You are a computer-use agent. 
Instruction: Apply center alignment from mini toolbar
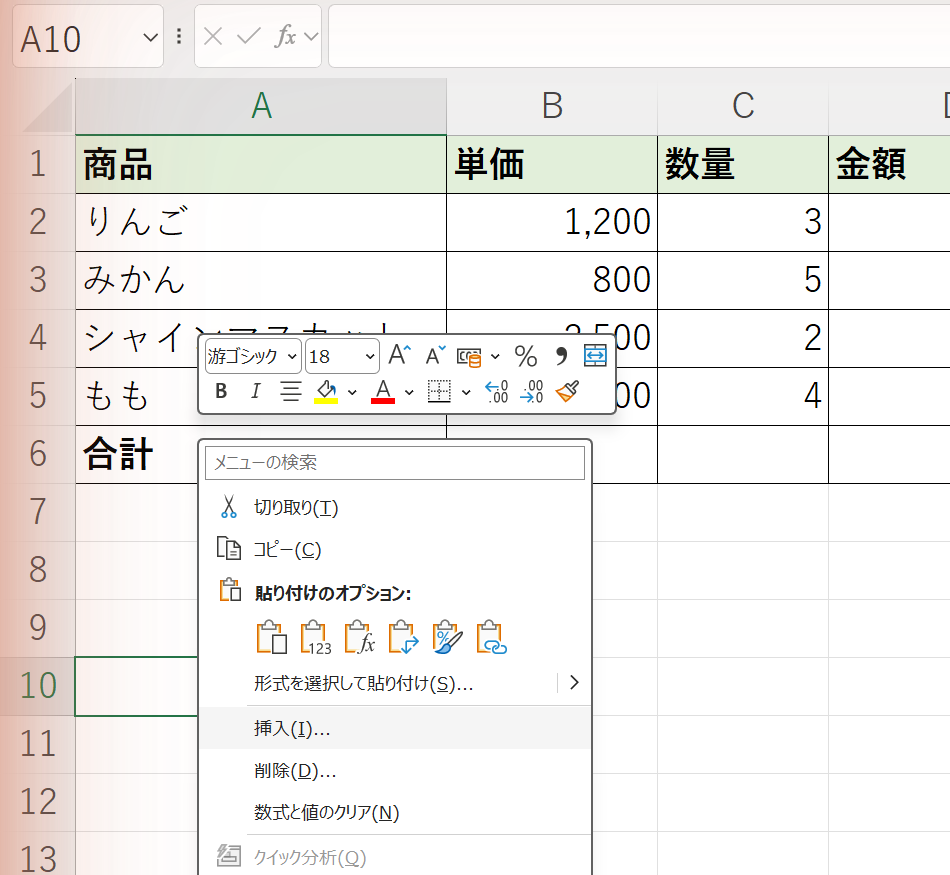291,391
